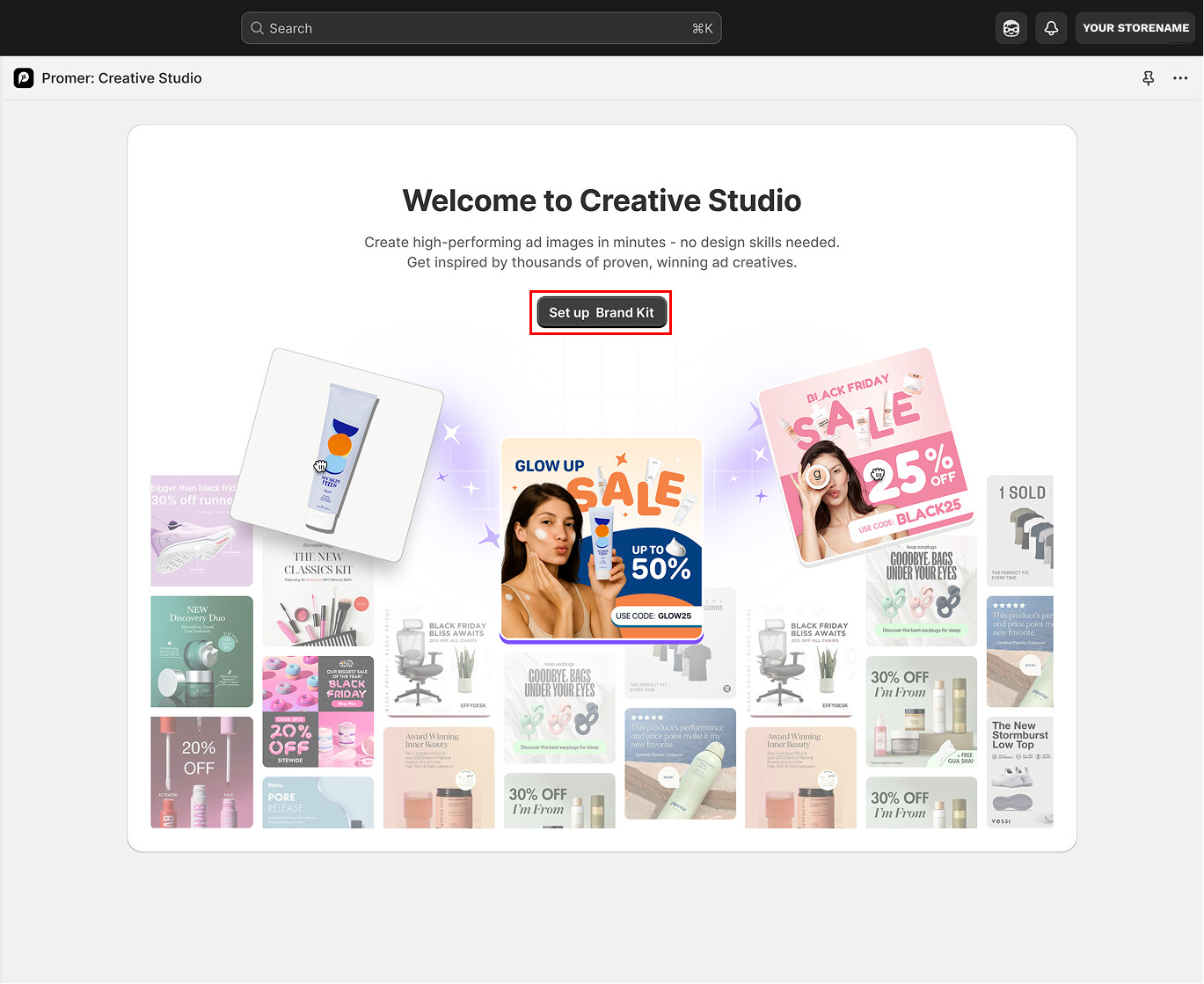The width and height of the screenshot is (1204, 984).
Task: Open the three-dots more options menu
Action: click(1180, 78)
